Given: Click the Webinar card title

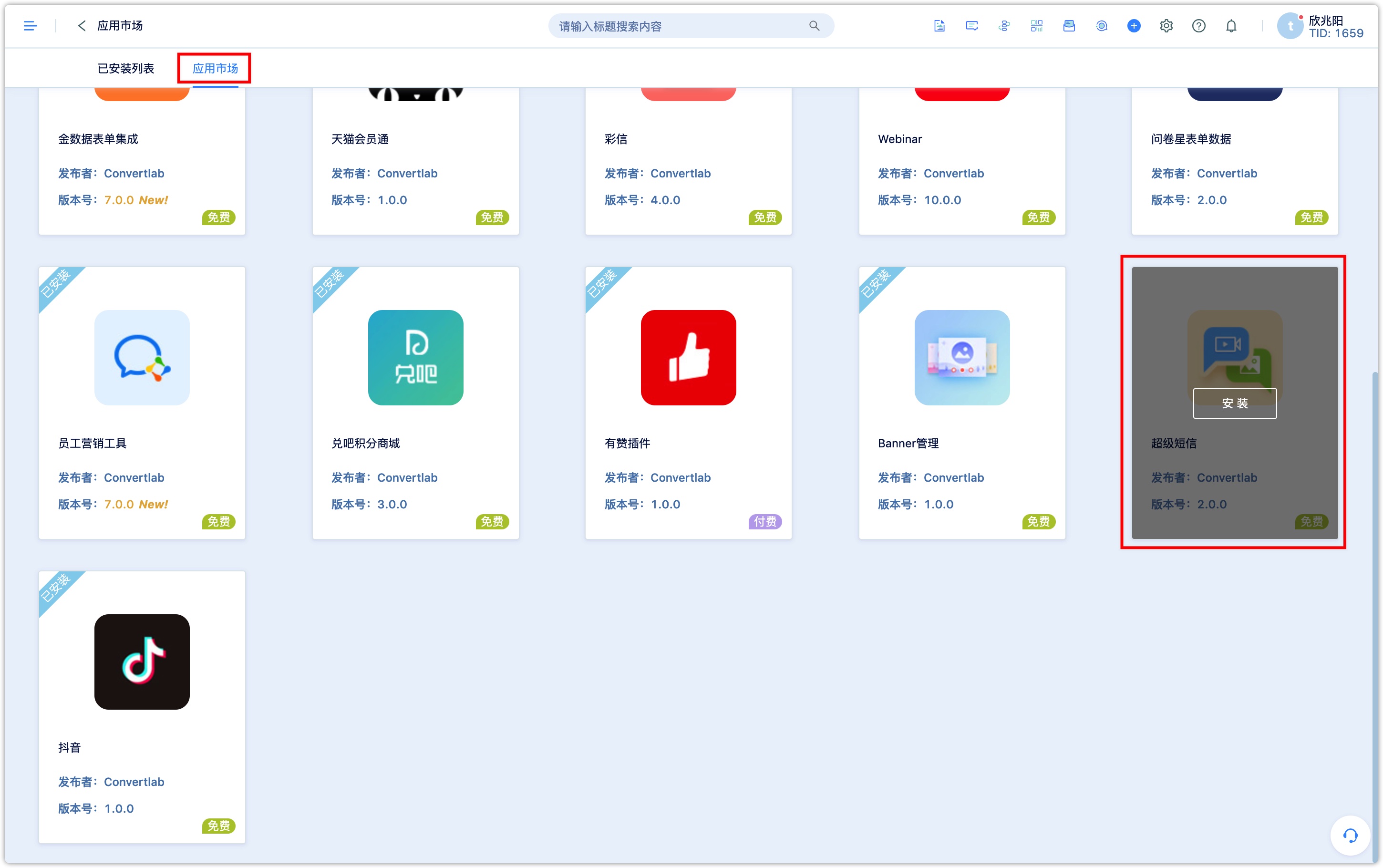Looking at the screenshot, I should point(900,139).
